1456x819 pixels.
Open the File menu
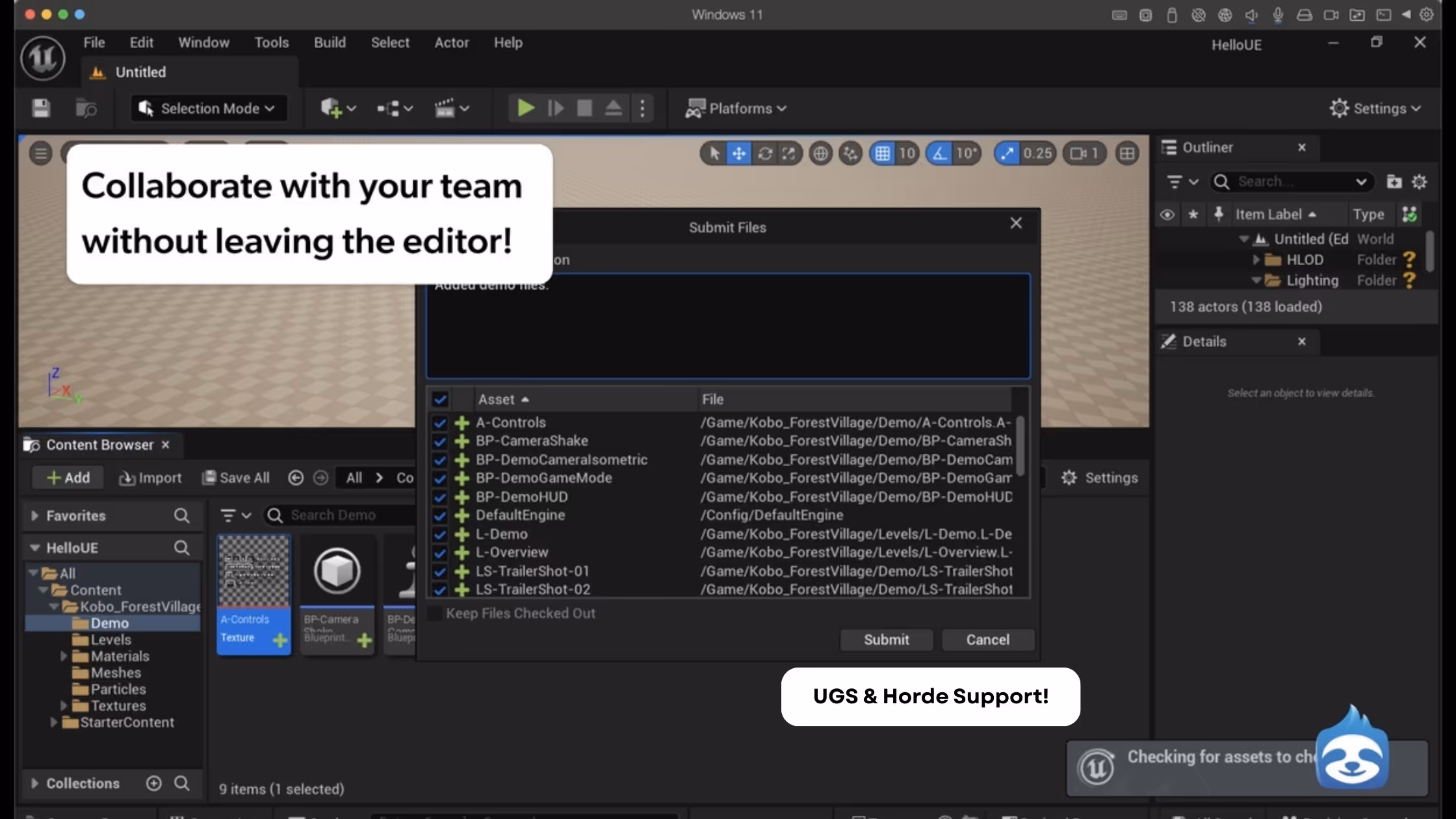(94, 42)
